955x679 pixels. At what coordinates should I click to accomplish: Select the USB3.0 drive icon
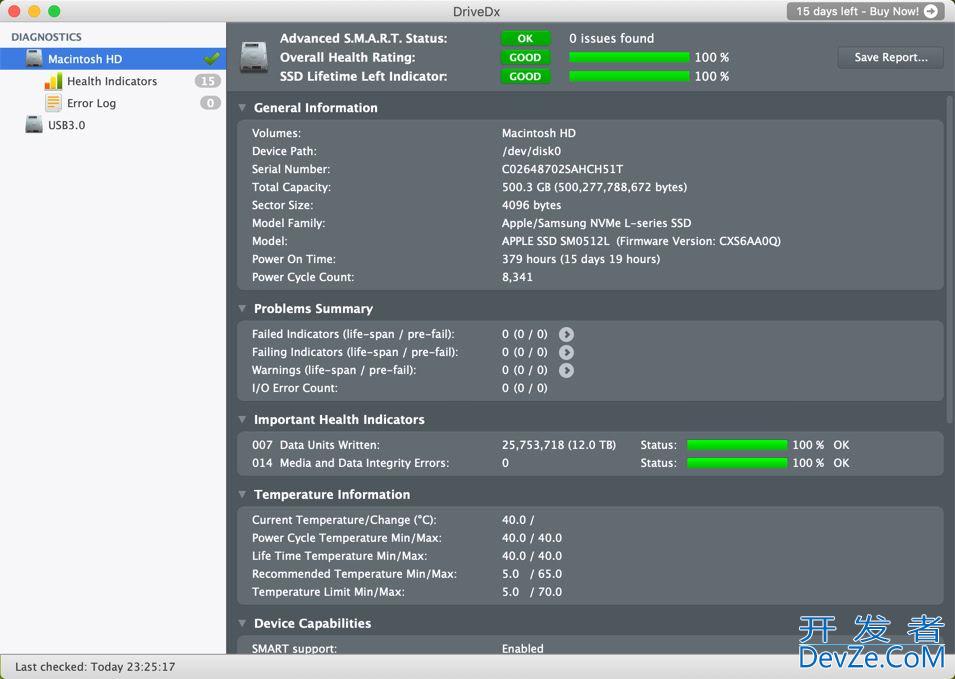coord(34,125)
